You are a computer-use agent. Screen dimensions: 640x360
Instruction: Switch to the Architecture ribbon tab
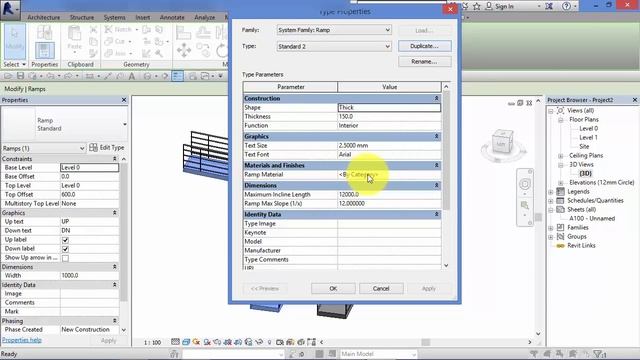(43, 18)
